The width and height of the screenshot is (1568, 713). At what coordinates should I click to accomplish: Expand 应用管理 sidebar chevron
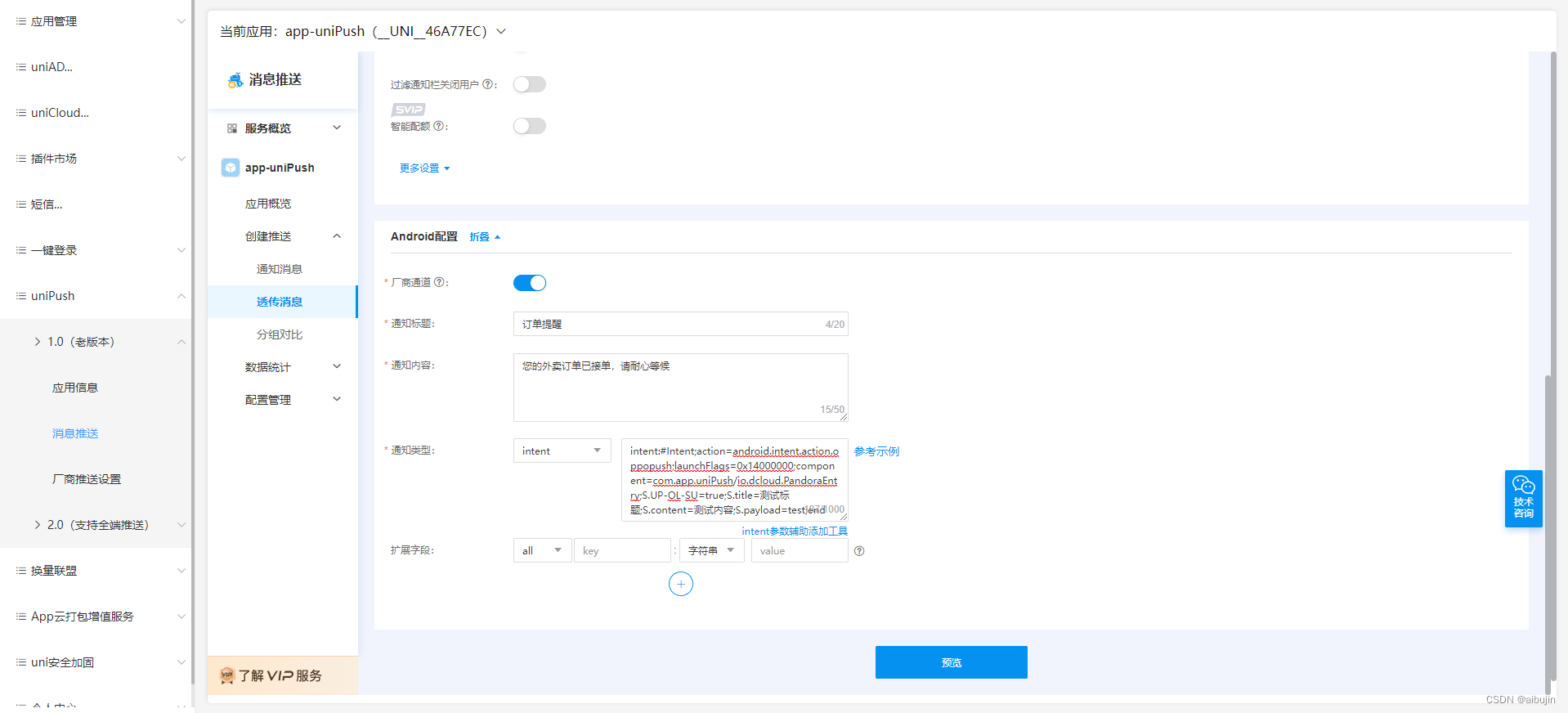tap(181, 21)
